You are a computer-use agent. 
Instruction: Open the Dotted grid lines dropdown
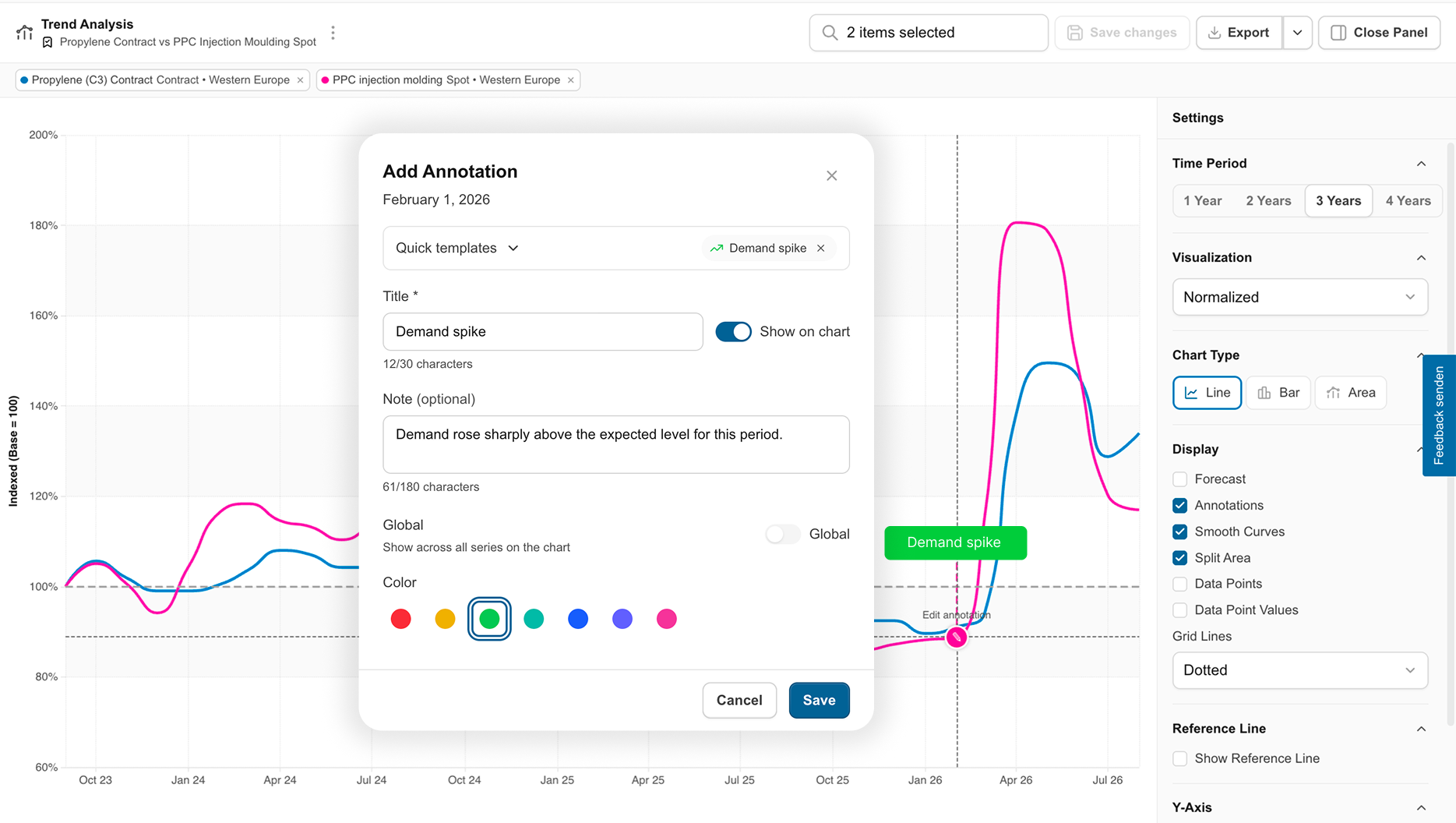point(1299,670)
